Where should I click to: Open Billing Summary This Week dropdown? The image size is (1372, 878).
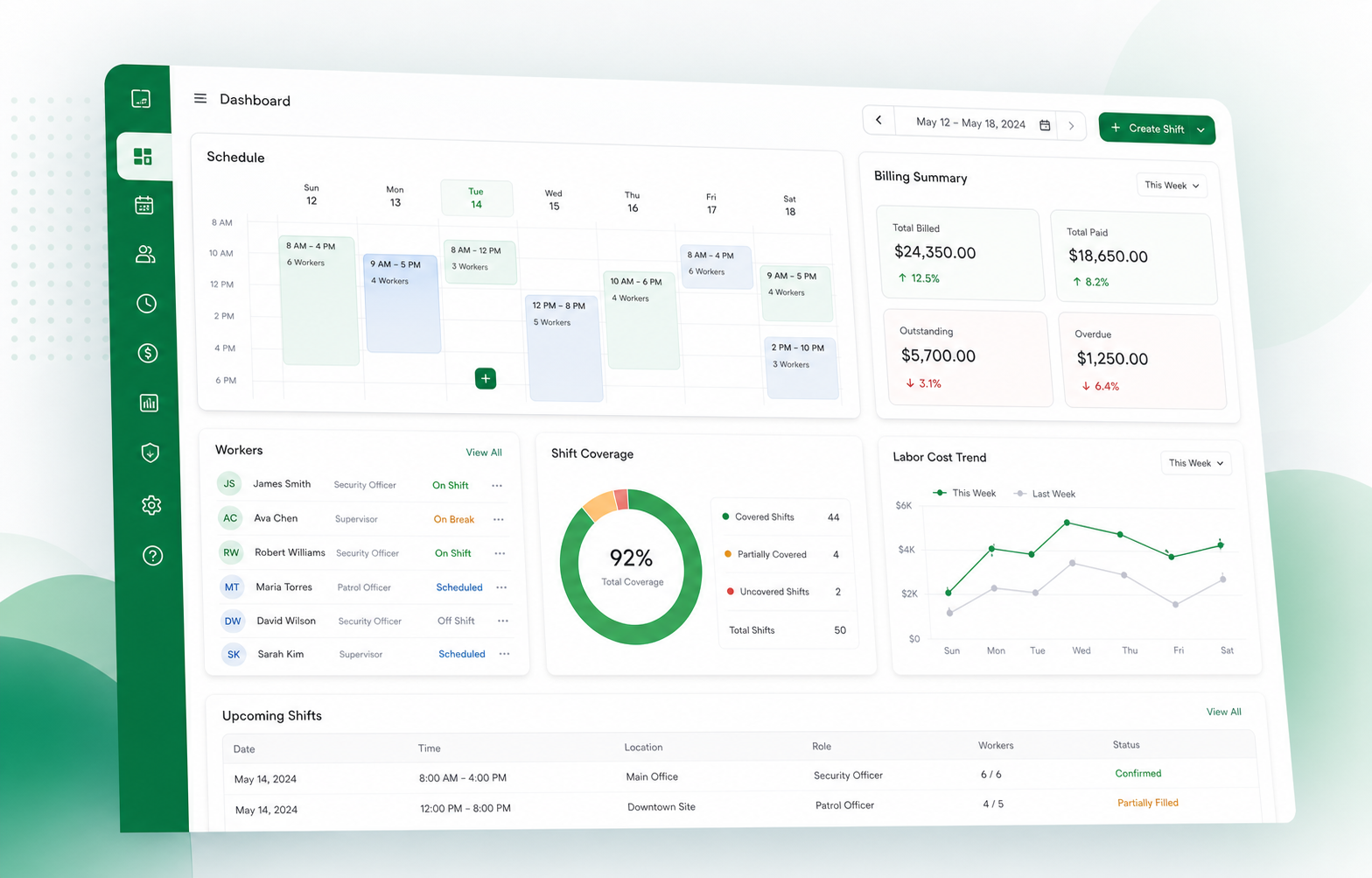click(x=1172, y=186)
